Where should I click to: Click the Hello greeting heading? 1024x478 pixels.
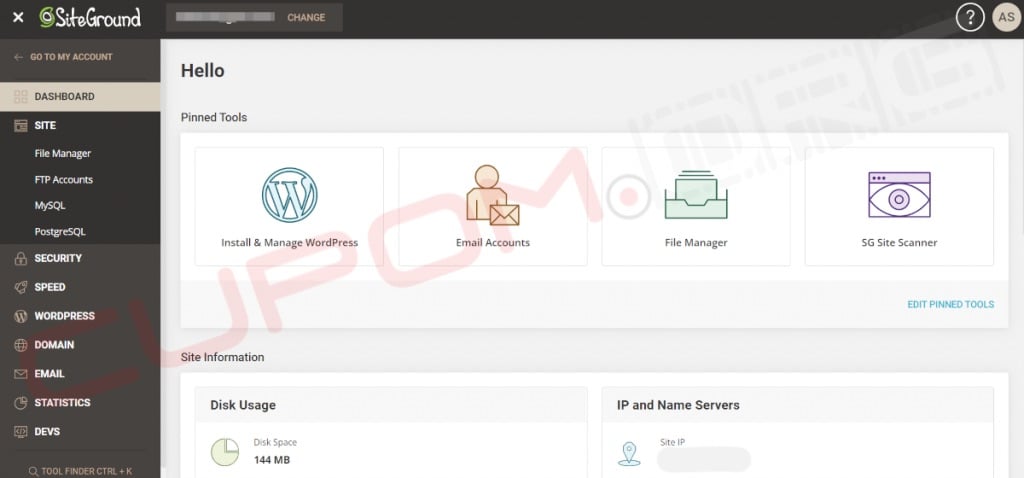(x=202, y=71)
